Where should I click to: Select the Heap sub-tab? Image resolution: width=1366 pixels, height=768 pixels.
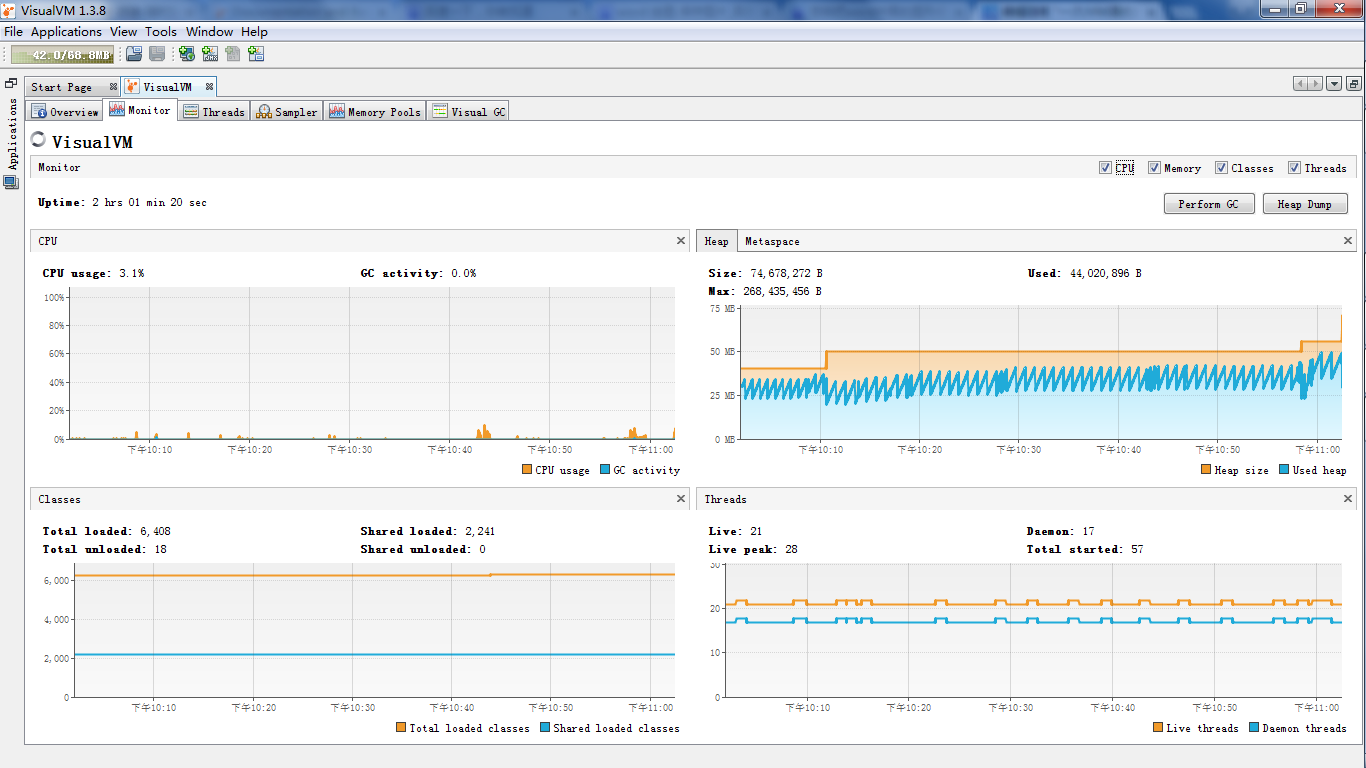(x=717, y=241)
